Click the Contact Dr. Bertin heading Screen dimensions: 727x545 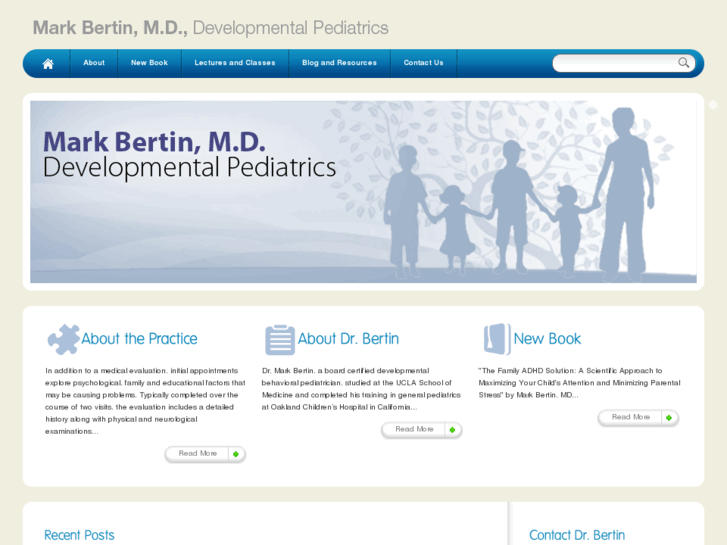coord(577,535)
